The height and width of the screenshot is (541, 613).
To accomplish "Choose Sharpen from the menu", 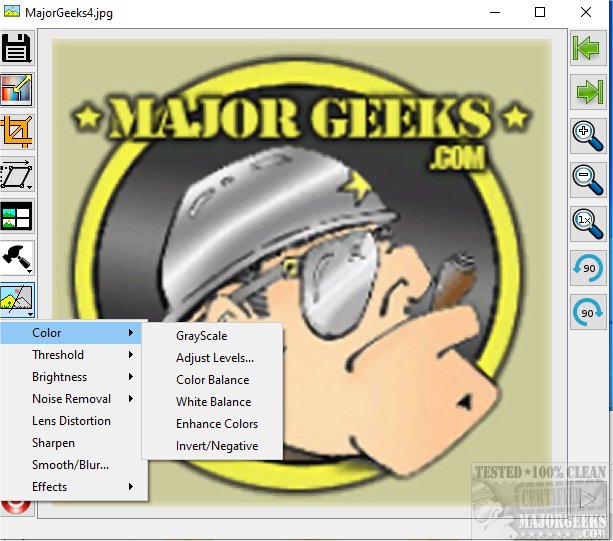I will click(73, 443).
